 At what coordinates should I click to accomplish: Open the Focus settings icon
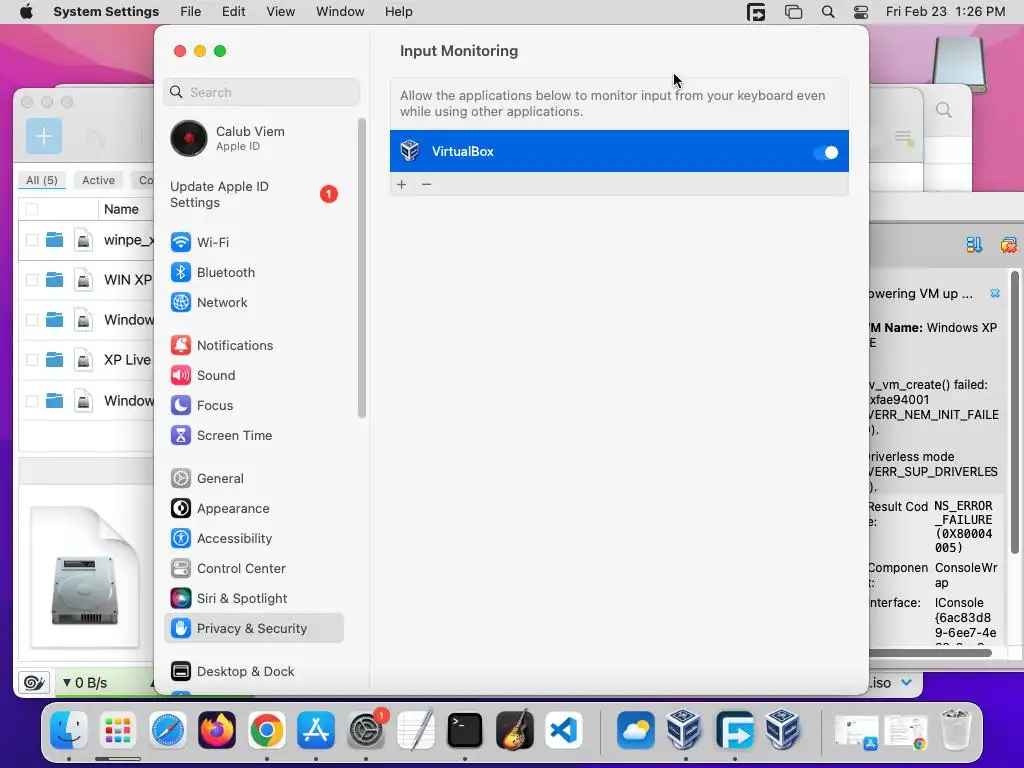click(x=181, y=406)
